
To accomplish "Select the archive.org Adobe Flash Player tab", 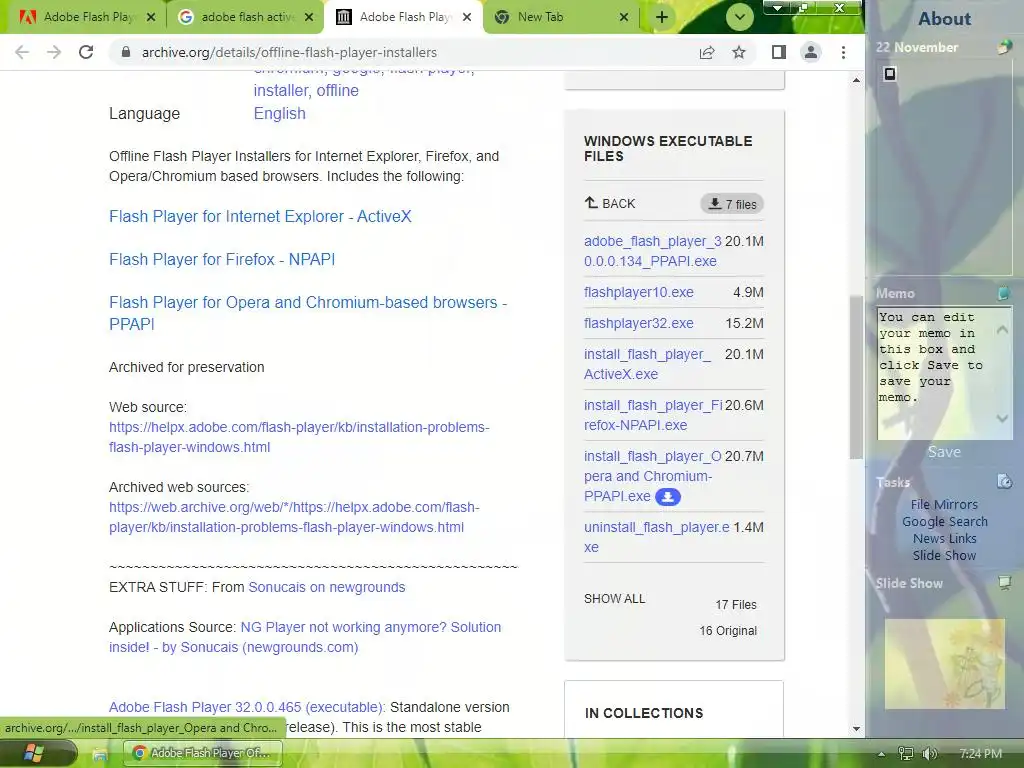I will (x=404, y=17).
